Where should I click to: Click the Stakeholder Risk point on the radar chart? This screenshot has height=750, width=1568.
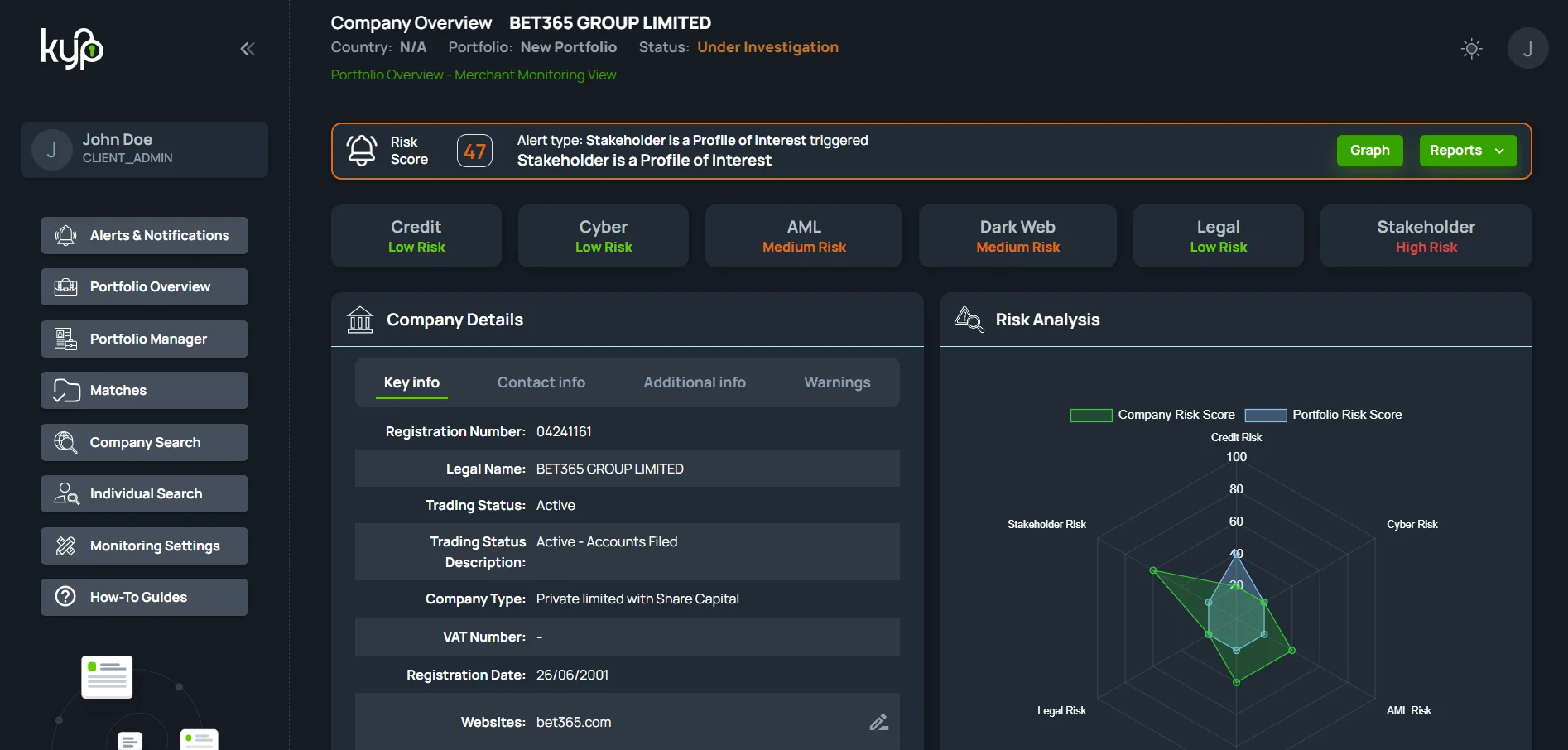click(x=1152, y=570)
